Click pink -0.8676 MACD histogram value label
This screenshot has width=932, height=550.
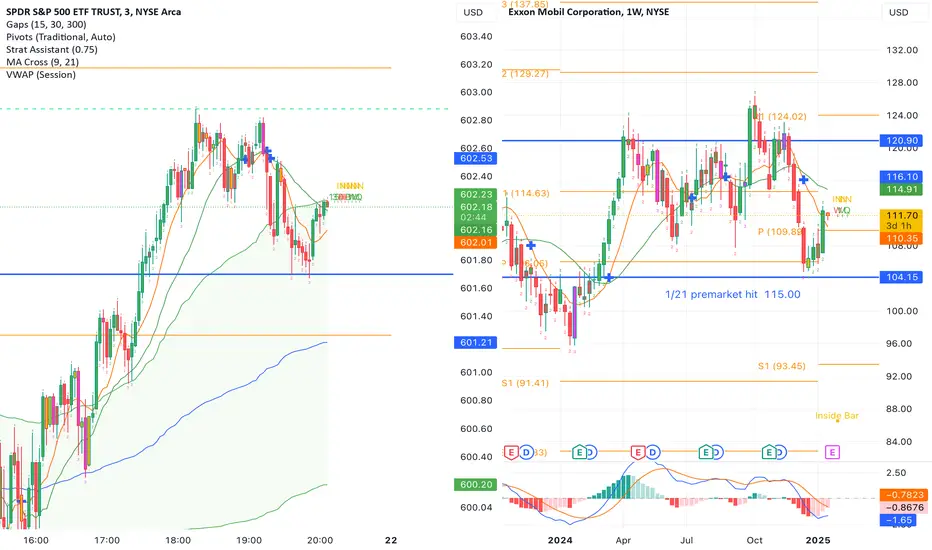(x=902, y=507)
